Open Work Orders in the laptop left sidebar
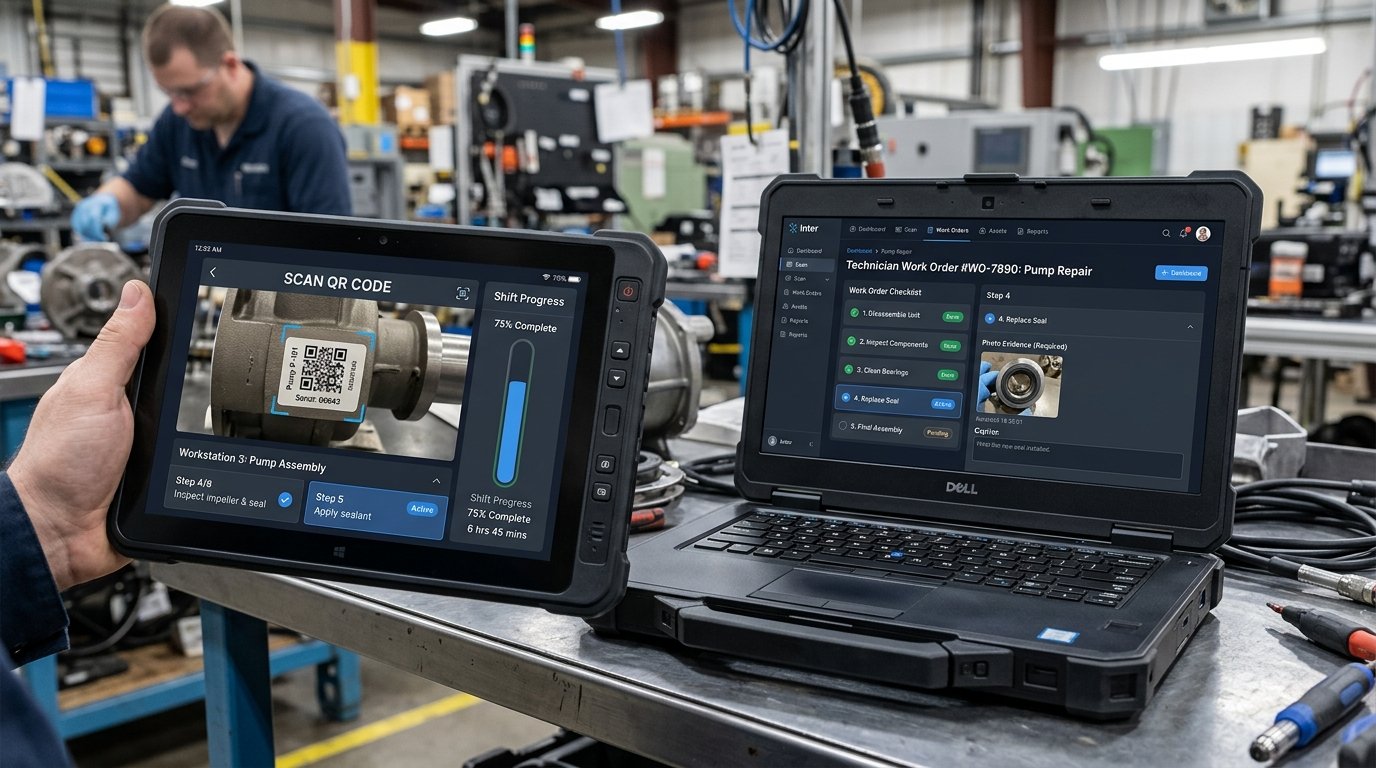 click(803, 293)
